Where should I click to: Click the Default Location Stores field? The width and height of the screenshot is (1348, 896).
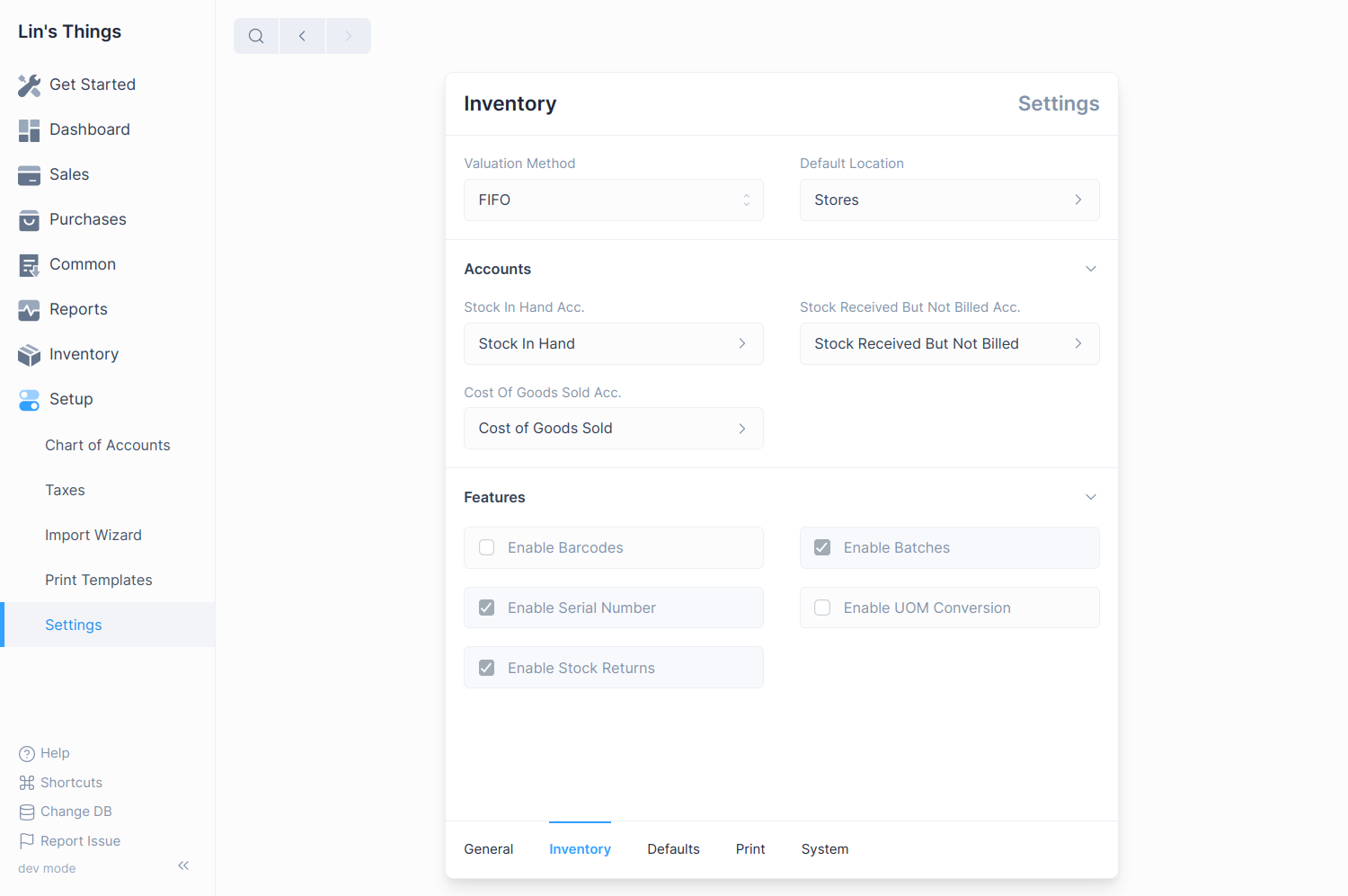tap(948, 200)
